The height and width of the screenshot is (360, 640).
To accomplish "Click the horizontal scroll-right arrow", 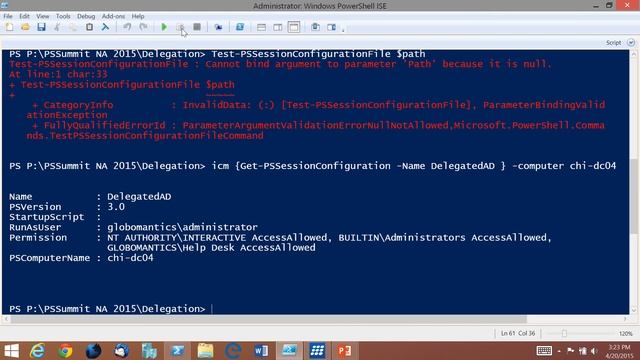I will 625,319.
